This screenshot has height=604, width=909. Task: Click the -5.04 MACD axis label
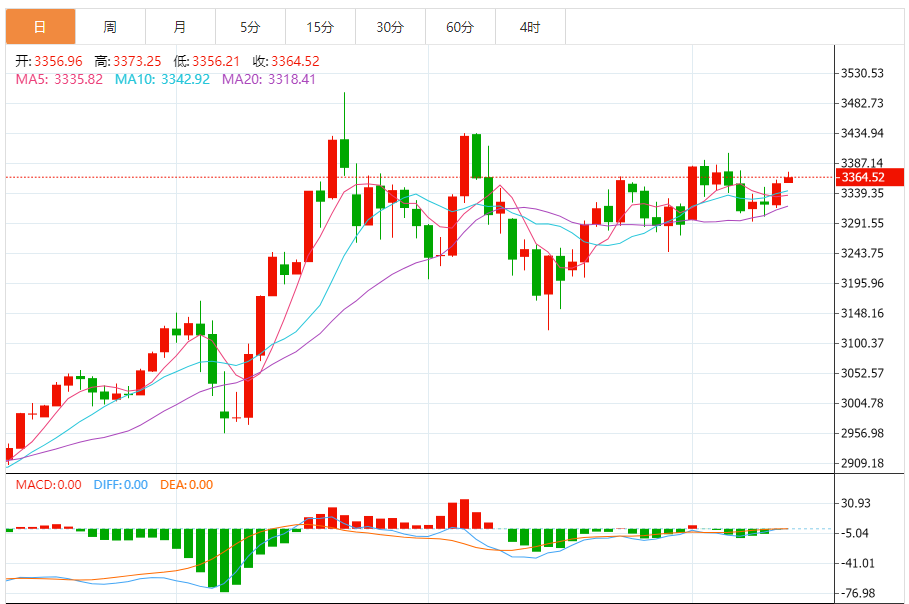pyautogui.click(x=855, y=533)
